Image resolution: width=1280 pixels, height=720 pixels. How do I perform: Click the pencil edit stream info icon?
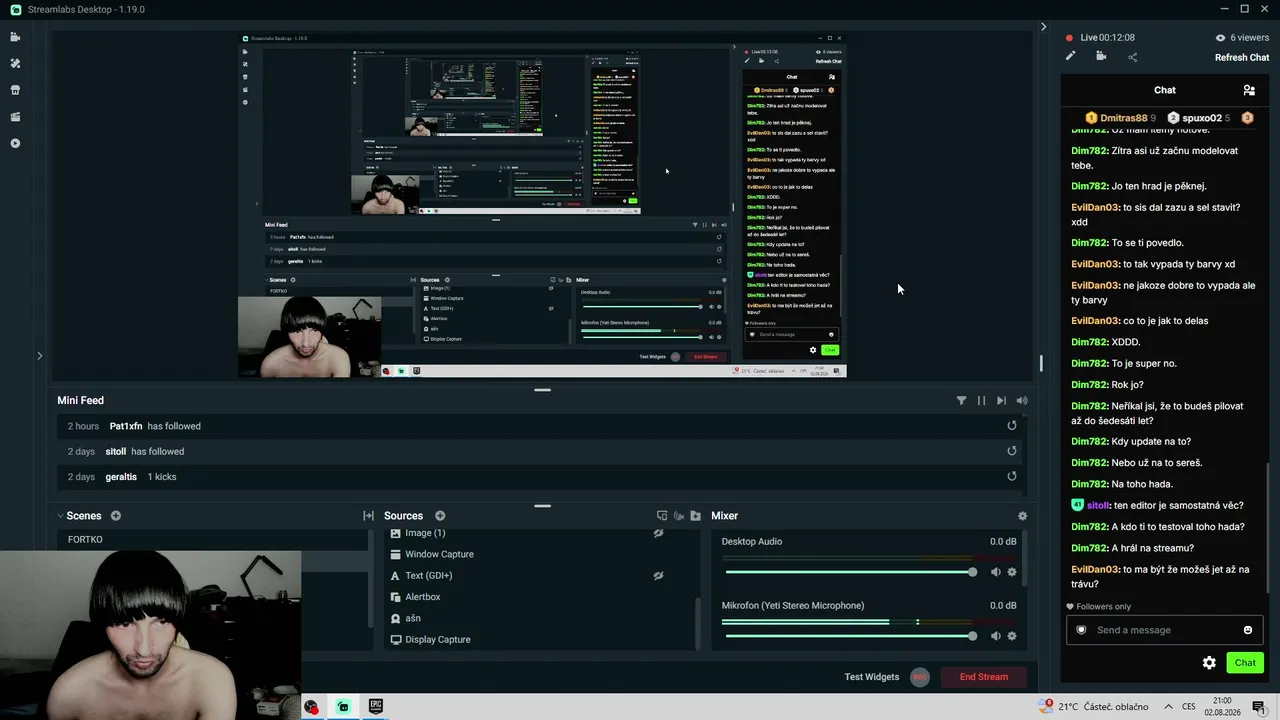[1070, 56]
